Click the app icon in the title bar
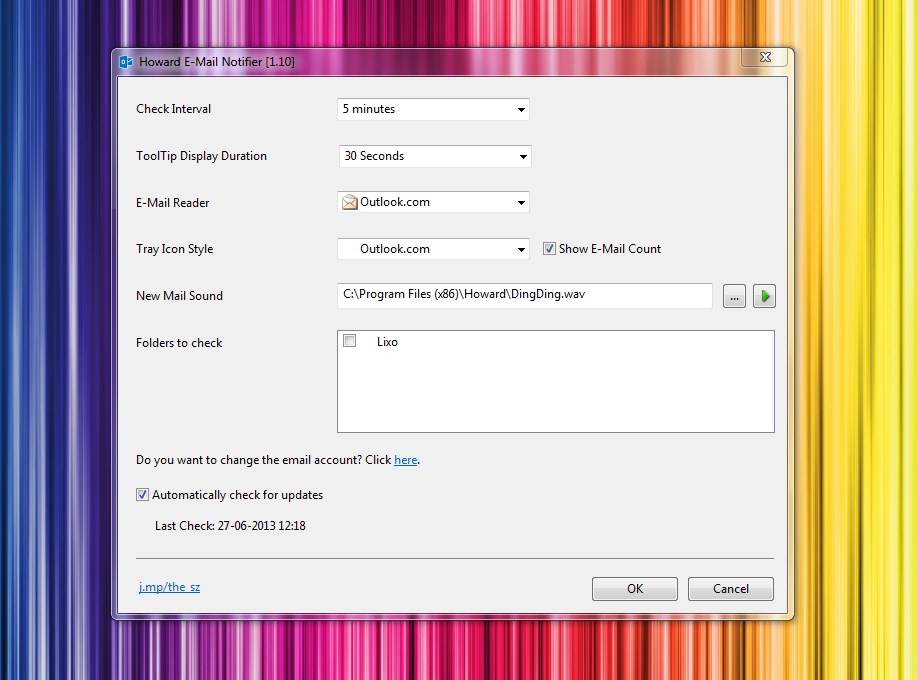The image size is (917, 680). click(x=126, y=61)
